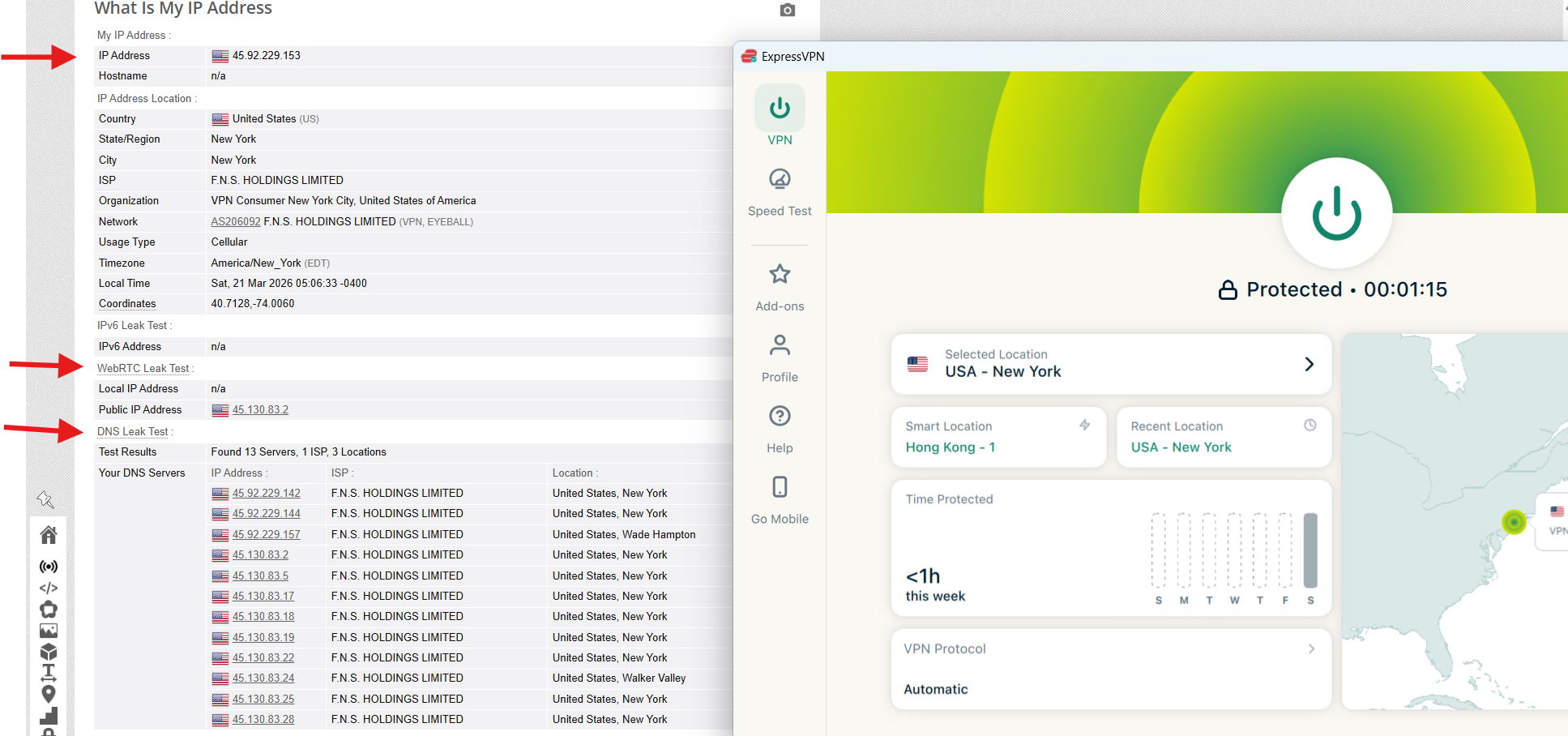Click ISP value F.N.S. HOLDINGS LIMITED
Image resolution: width=1568 pixels, height=736 pixels.
coord(277,180)
